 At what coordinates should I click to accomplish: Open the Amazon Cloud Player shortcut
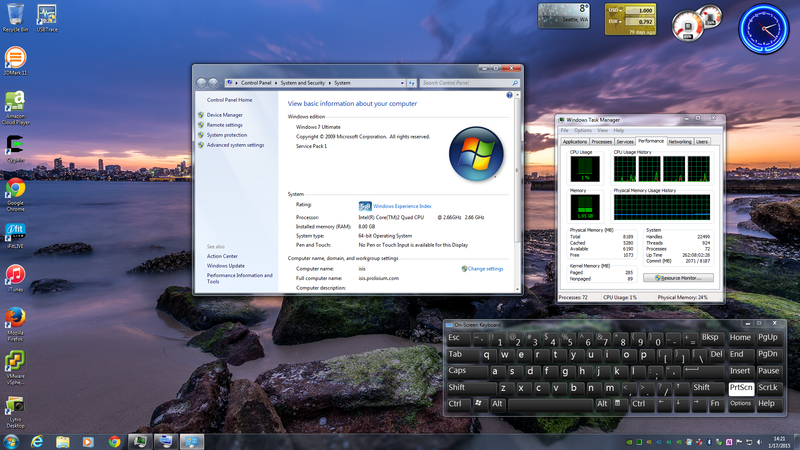15,101
